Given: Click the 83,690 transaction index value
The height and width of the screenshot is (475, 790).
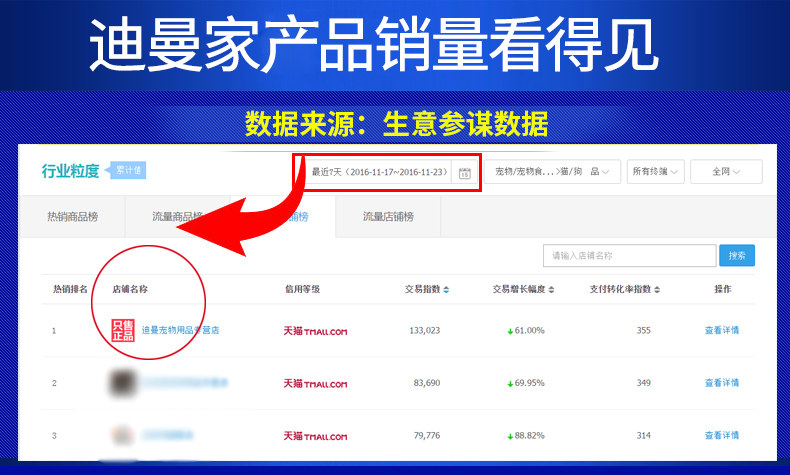Looking at the screenshot, I should click(x=427, y=383).
